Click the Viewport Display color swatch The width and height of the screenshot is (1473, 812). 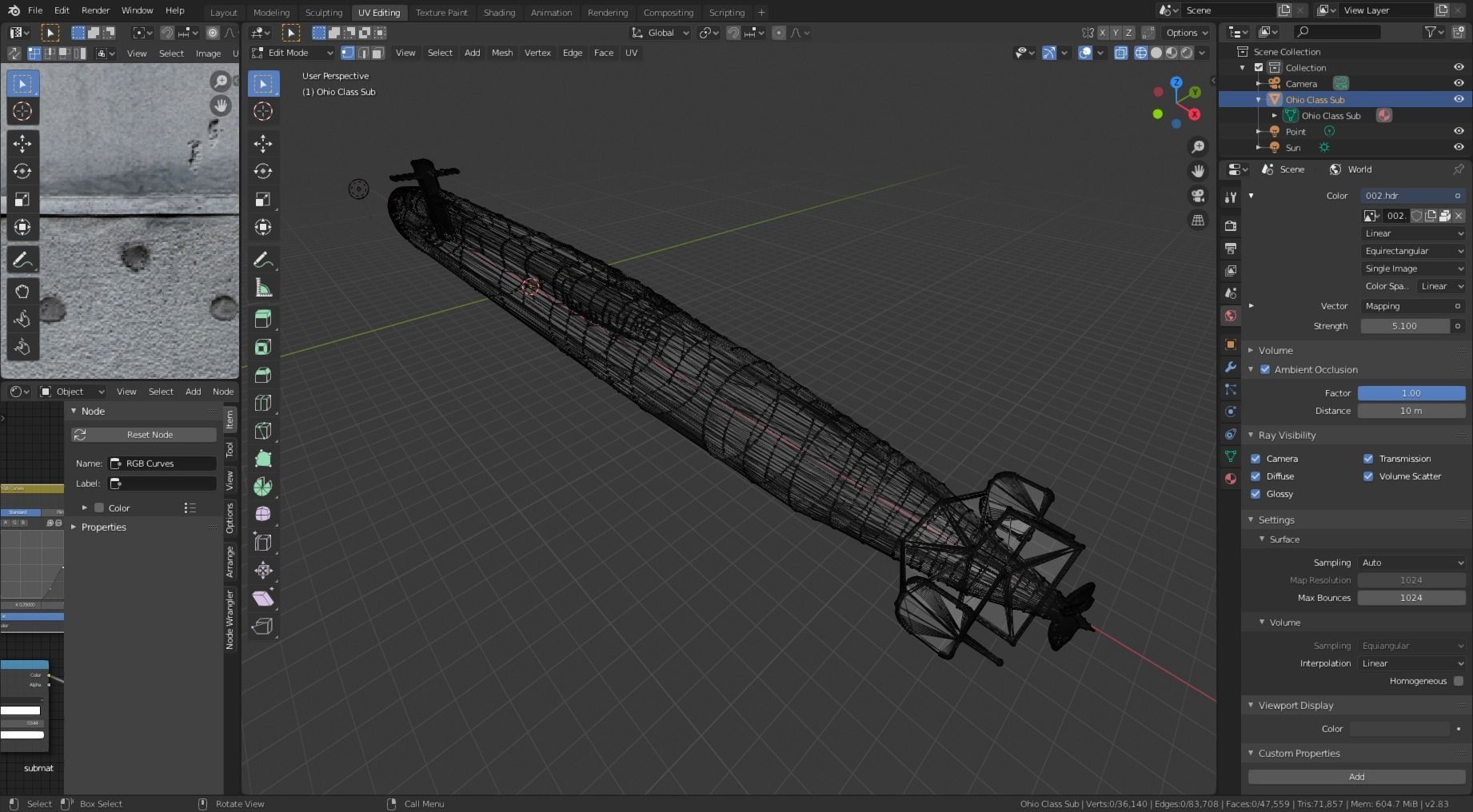1399,729
